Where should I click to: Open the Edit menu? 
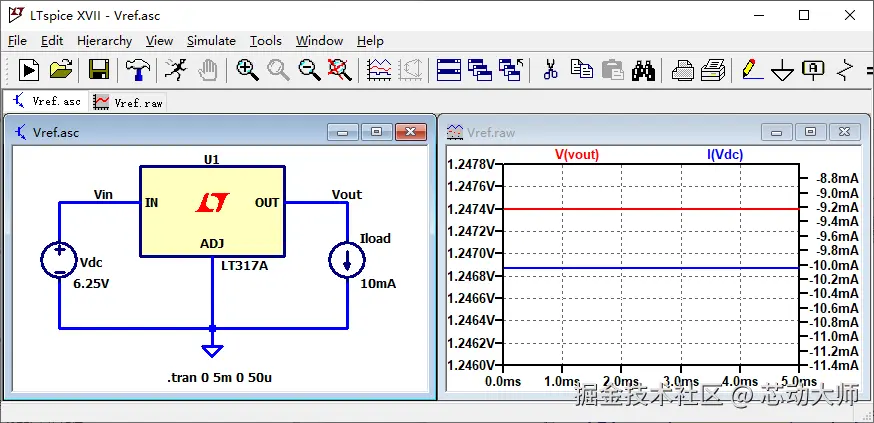[52, 41]
